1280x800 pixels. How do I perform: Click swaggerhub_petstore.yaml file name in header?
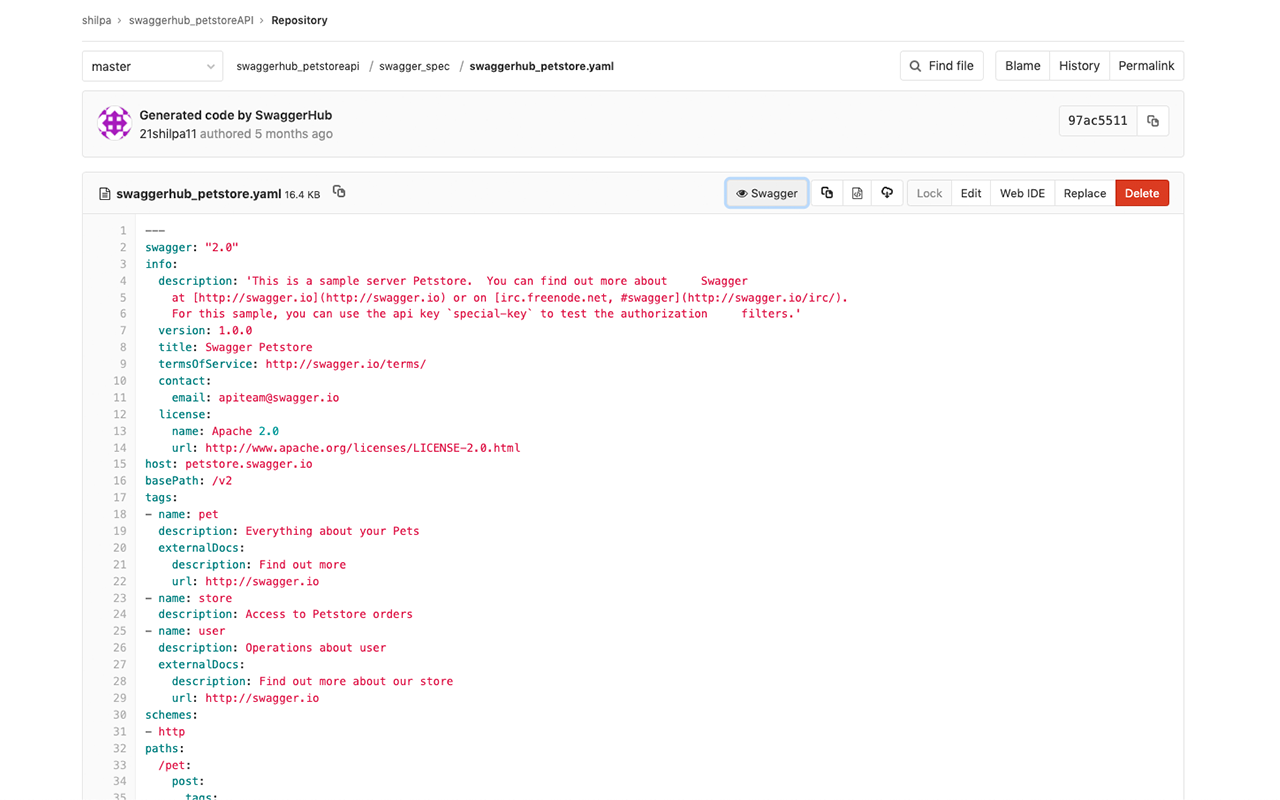[198, 194]
